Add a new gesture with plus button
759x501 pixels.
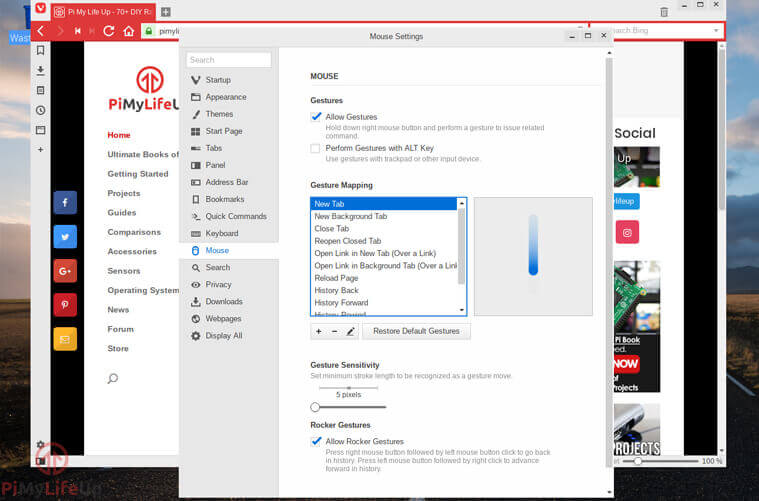pyautogui.click(x=319, y=331)
